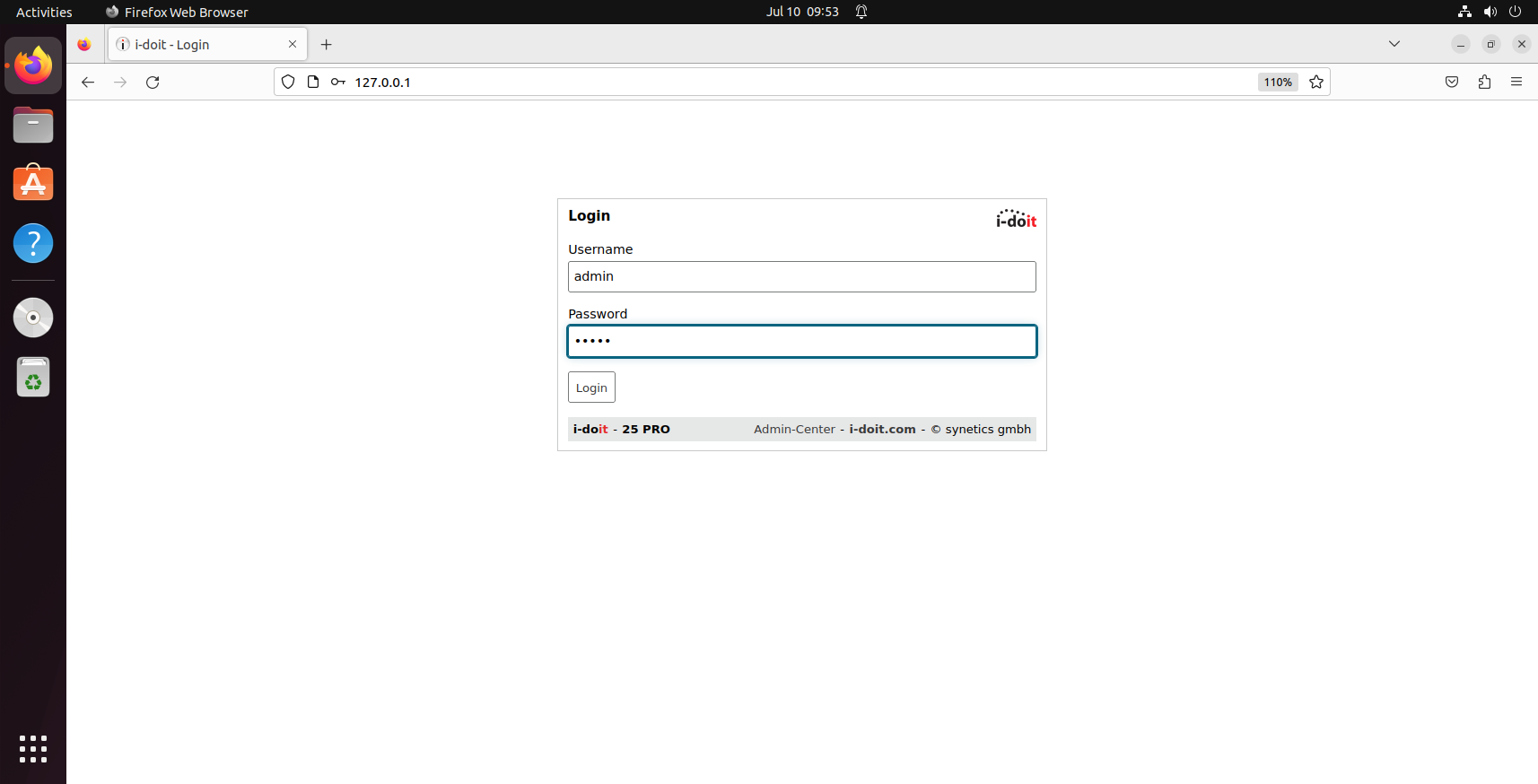Click the address bar showing 127.0.0.1
The image size is (1538, 784).
[x=801, y=82]
